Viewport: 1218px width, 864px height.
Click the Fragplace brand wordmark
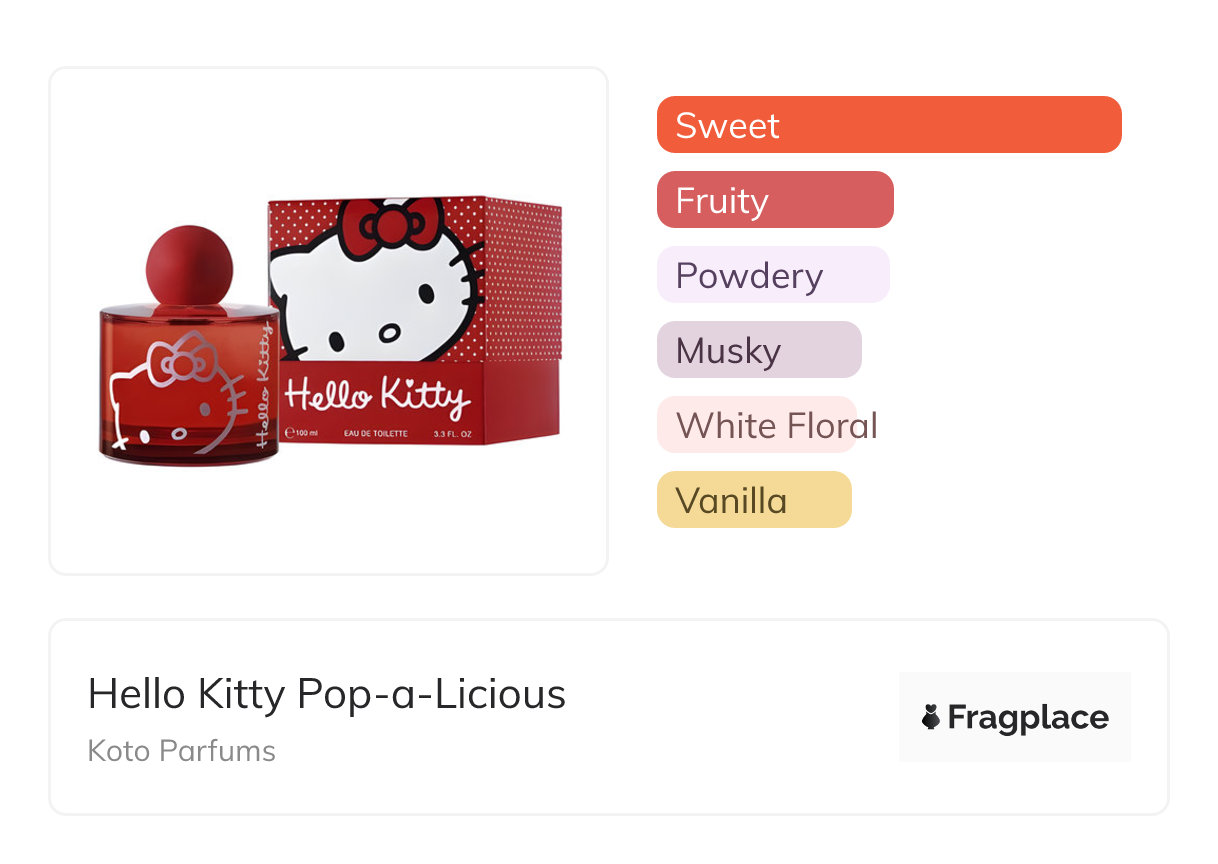coord(1028,717)
